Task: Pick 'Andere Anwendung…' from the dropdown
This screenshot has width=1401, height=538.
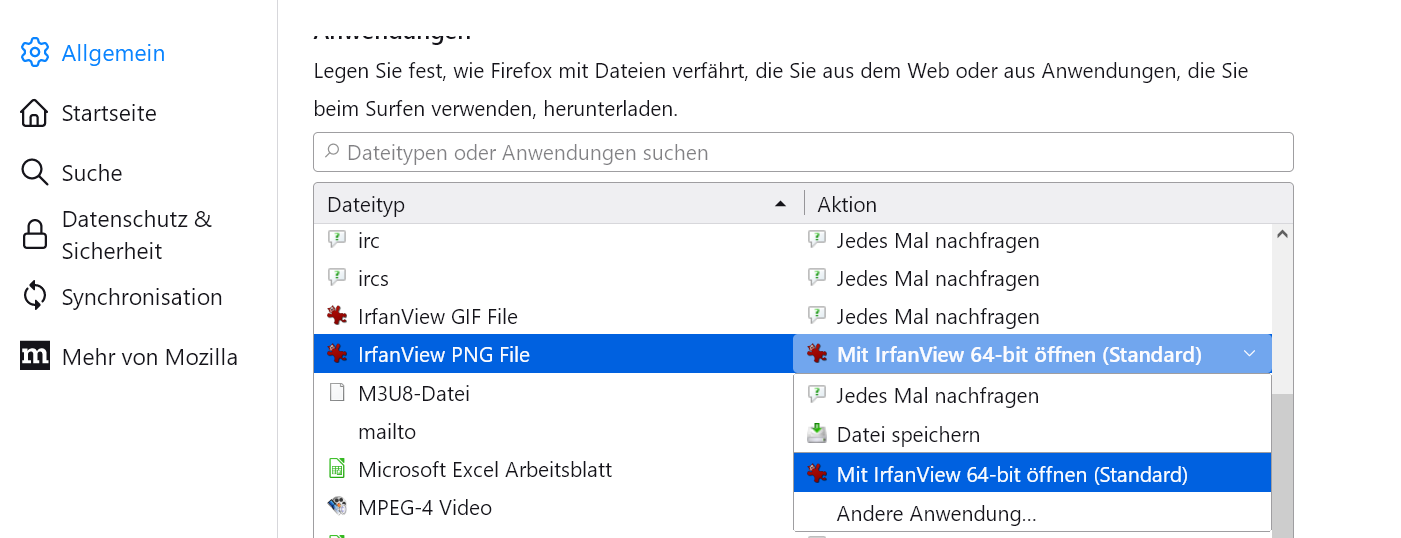Action: pyautogui.click(x=936, y=514)
